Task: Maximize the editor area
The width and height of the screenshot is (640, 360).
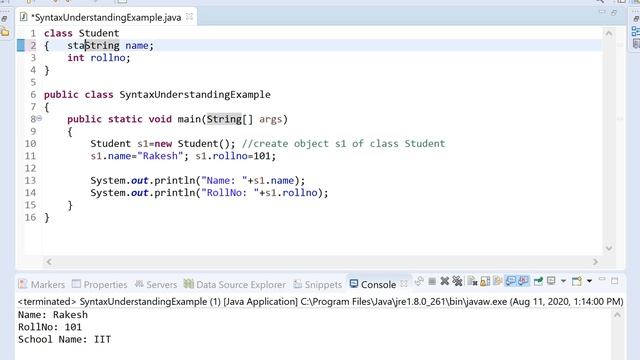Action: click(614, 13)
